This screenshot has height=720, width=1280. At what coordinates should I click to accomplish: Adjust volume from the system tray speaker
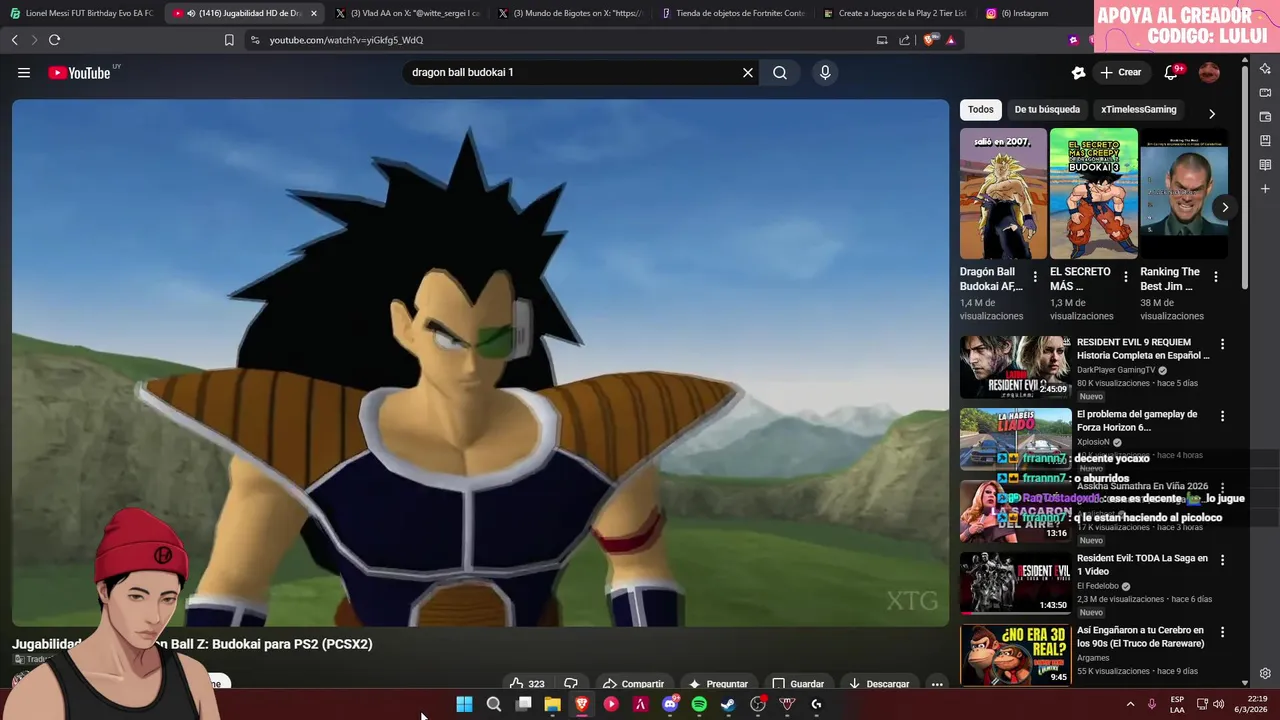[x=1218, y=704]
